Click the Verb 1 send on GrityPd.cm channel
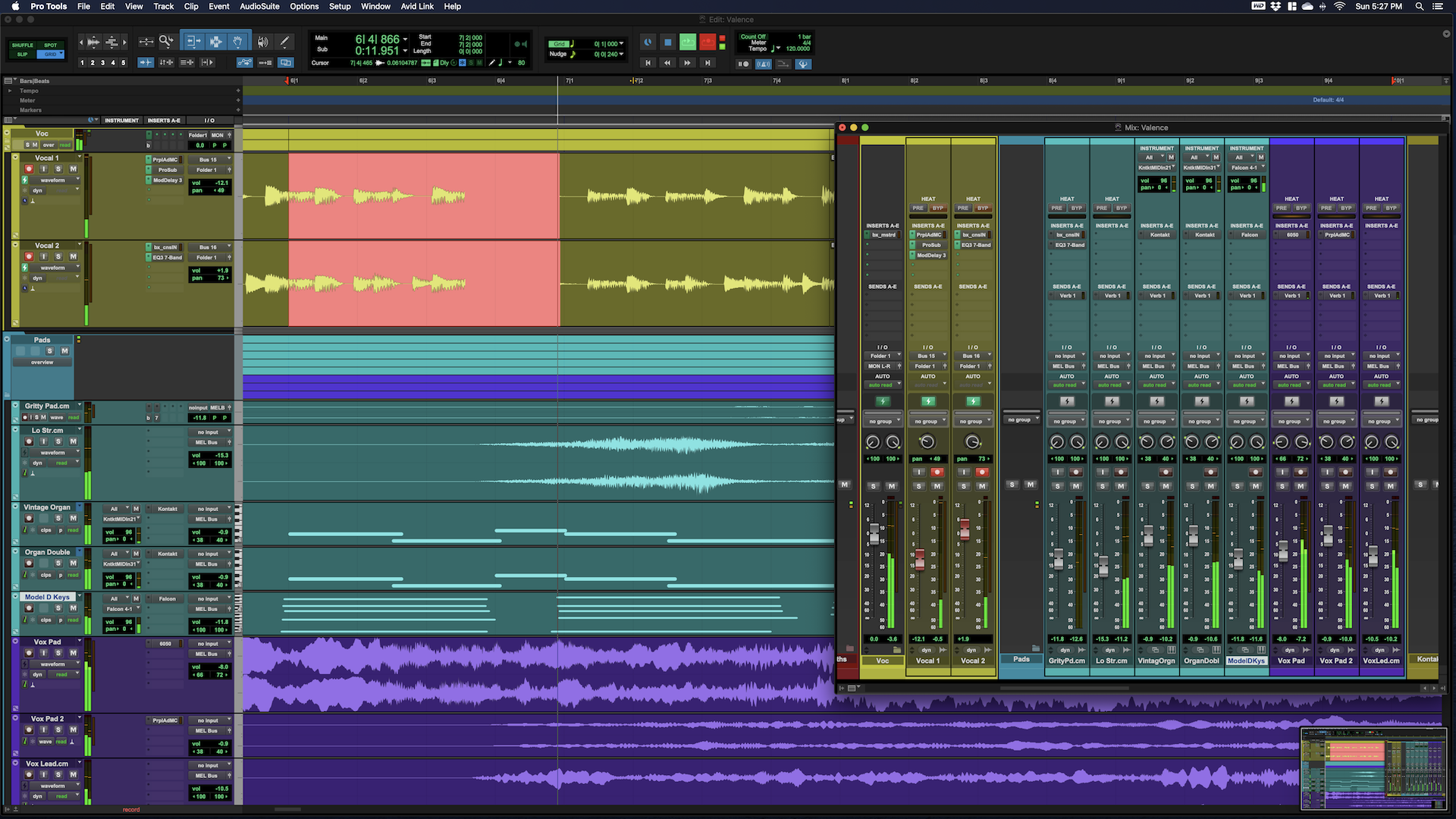Screen dimensions: 1456x819 (x=1067, y=296)
